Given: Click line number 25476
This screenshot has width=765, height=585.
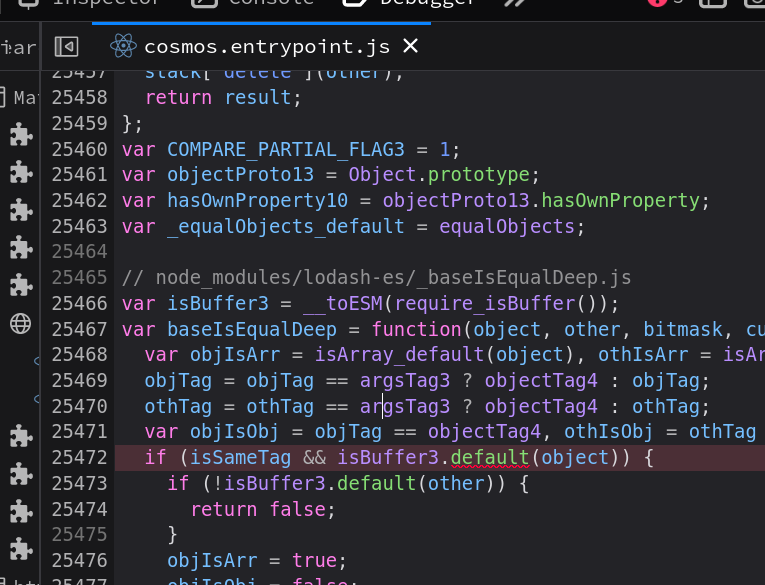Looking at the screenshot, I should 80,561.
